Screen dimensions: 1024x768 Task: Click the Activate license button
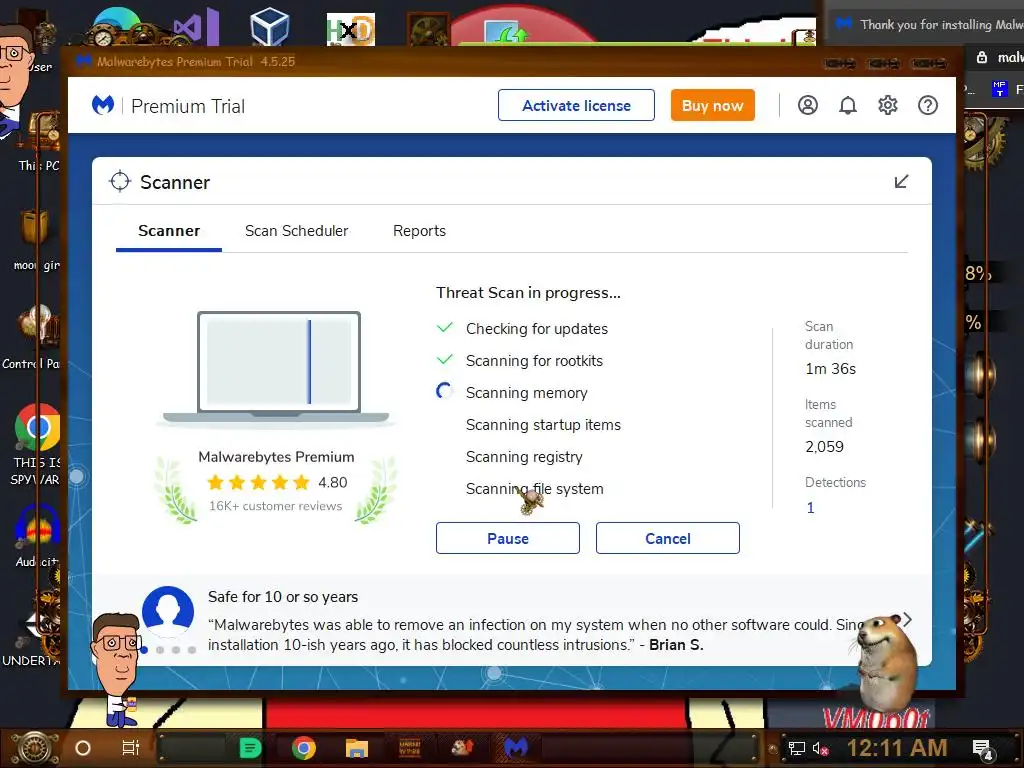pyautogui.click(x=576, y=105)
